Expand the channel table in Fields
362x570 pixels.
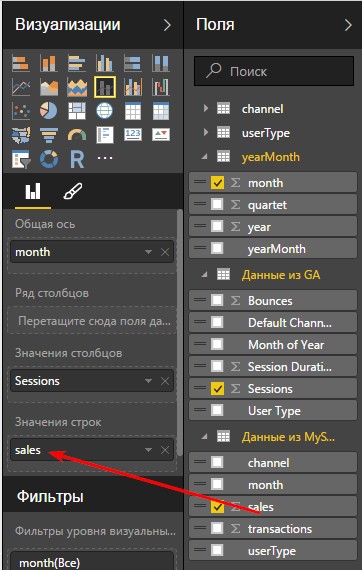pyautogui.click(x=206, y=108)
